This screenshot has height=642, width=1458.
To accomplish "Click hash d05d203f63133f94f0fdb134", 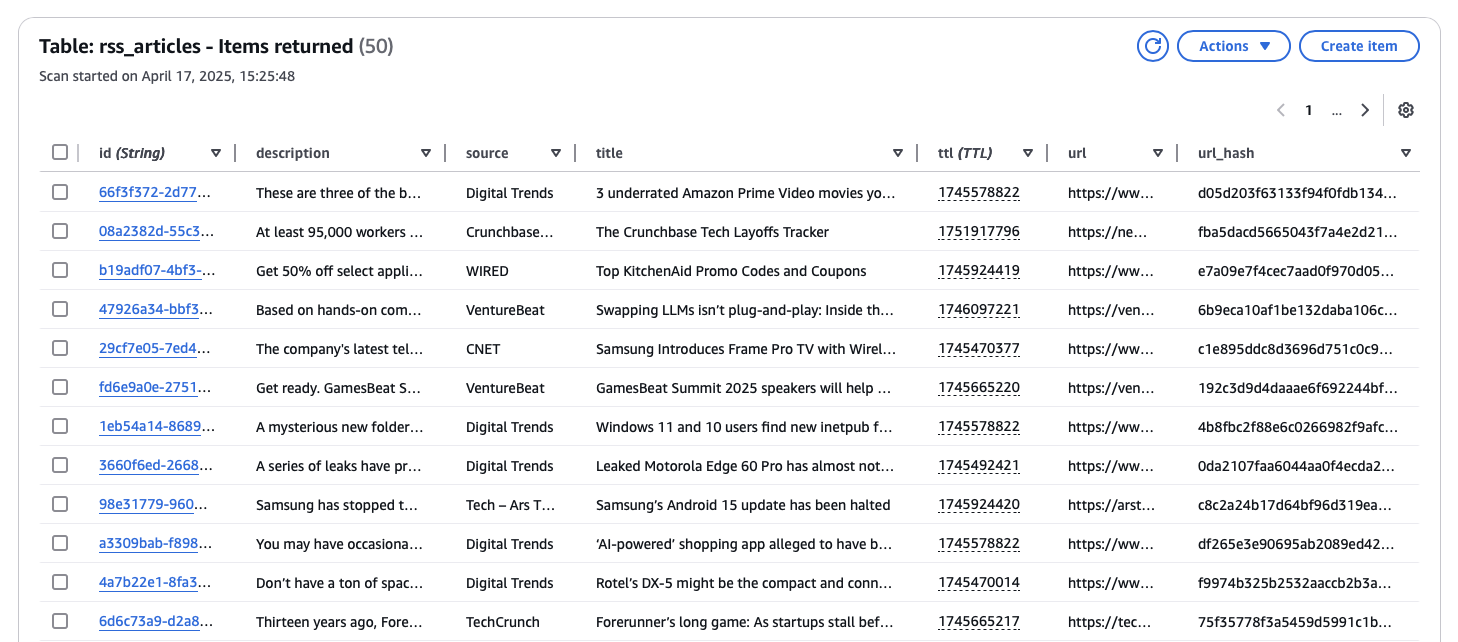I will click(x=1297, y=193).
